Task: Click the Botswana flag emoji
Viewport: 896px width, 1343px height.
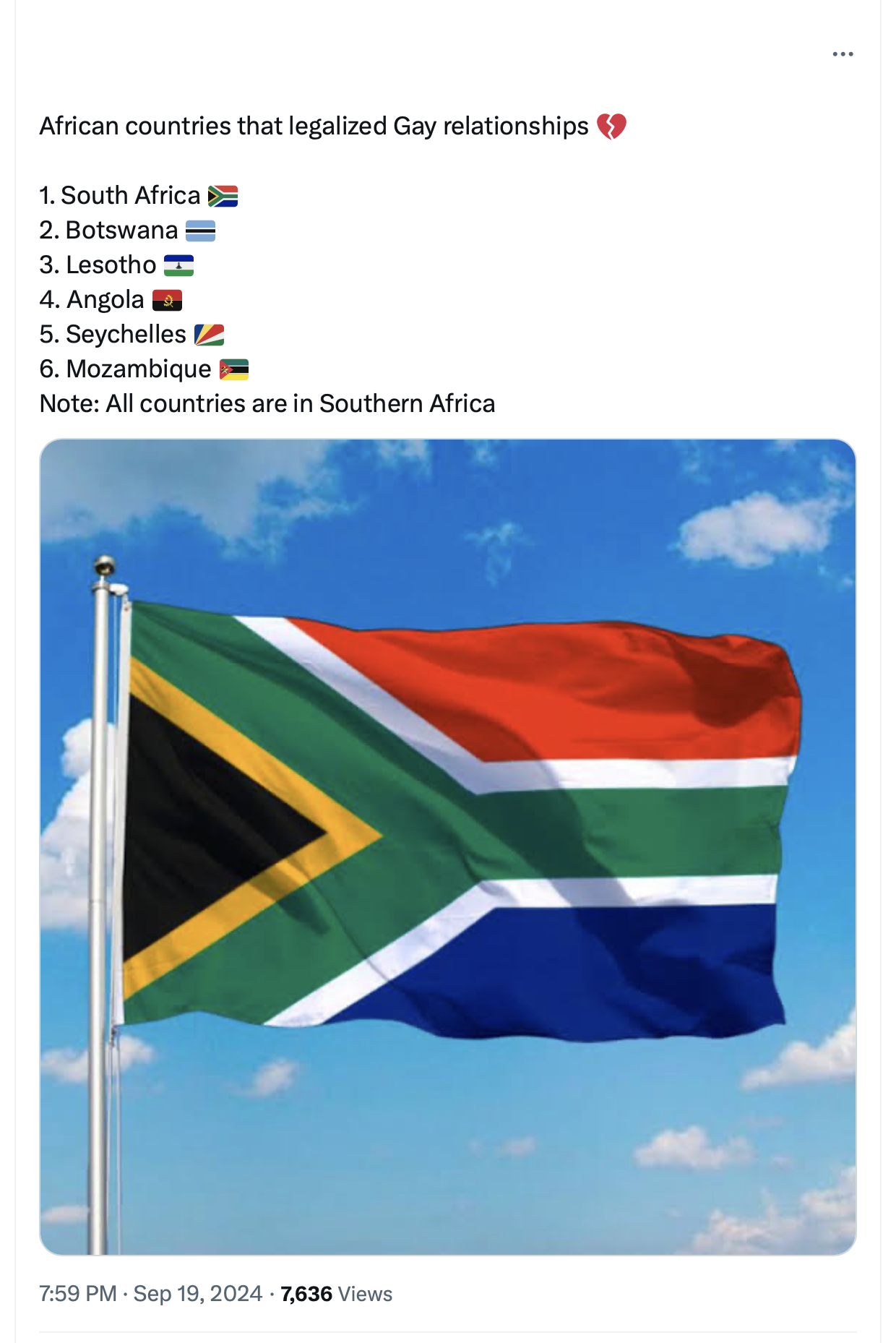Action: click(200, 231)
